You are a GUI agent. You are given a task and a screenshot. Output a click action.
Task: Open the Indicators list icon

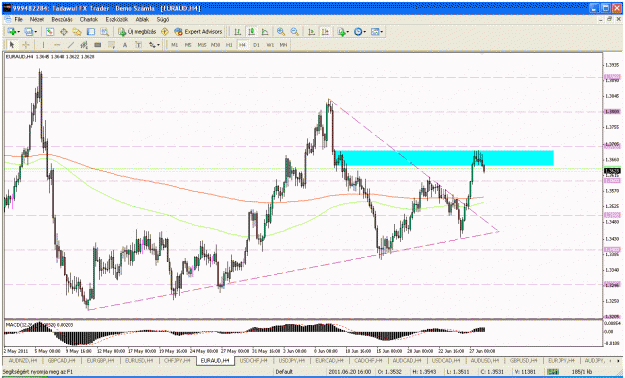(x=341, y=32)
